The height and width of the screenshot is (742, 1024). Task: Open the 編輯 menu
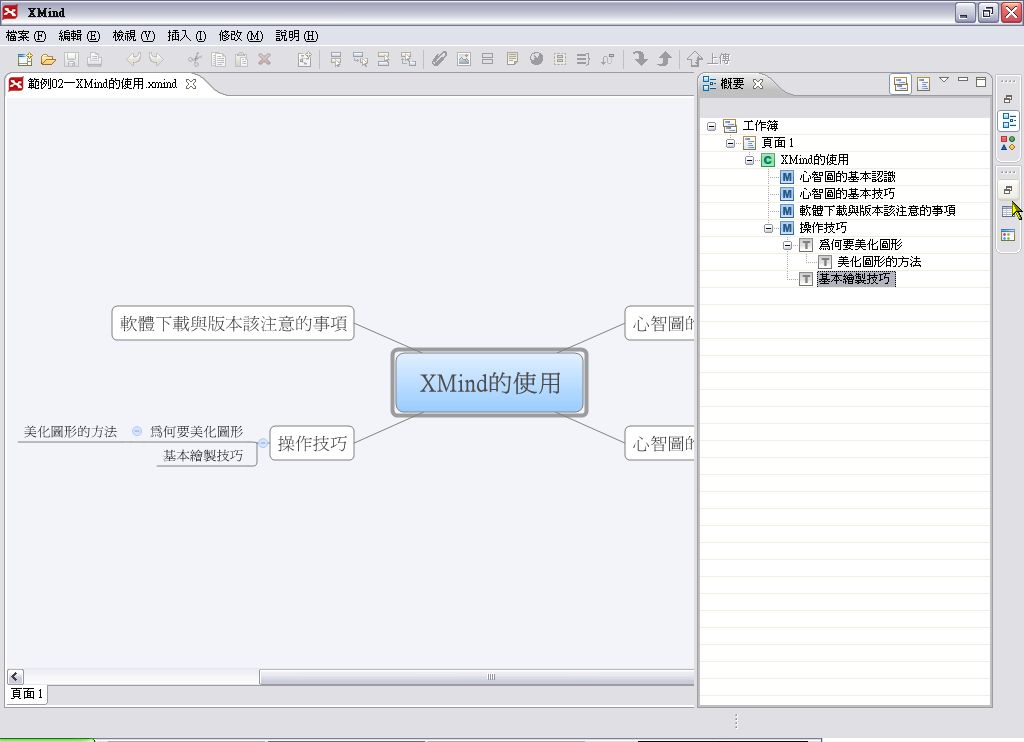click(79, 36)
